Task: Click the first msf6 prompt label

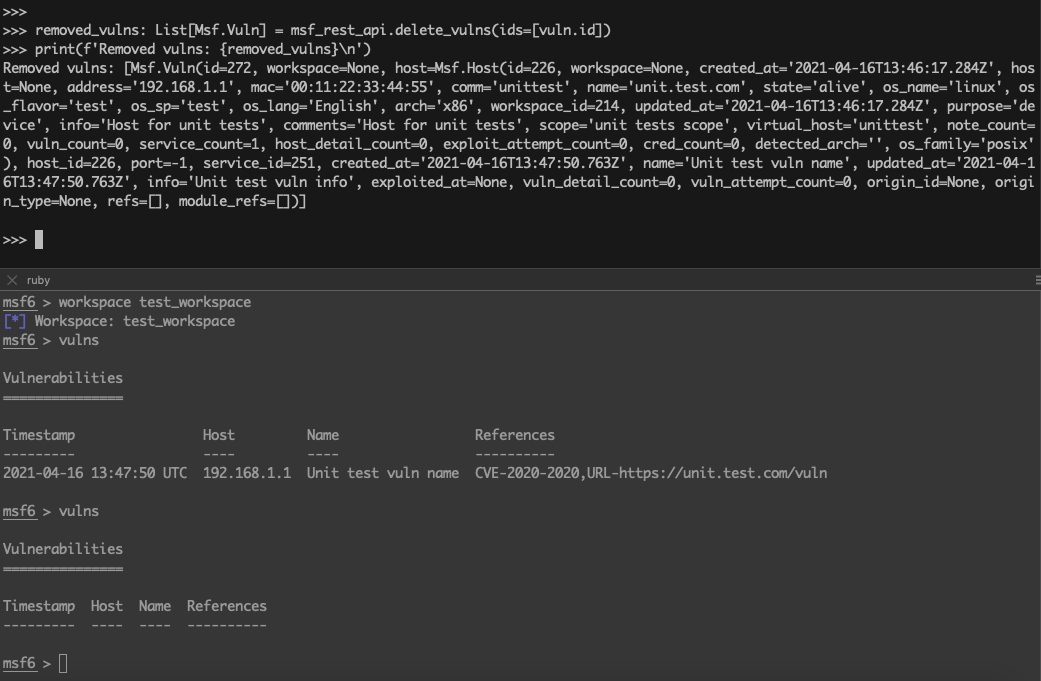Action: pos(19,302)
